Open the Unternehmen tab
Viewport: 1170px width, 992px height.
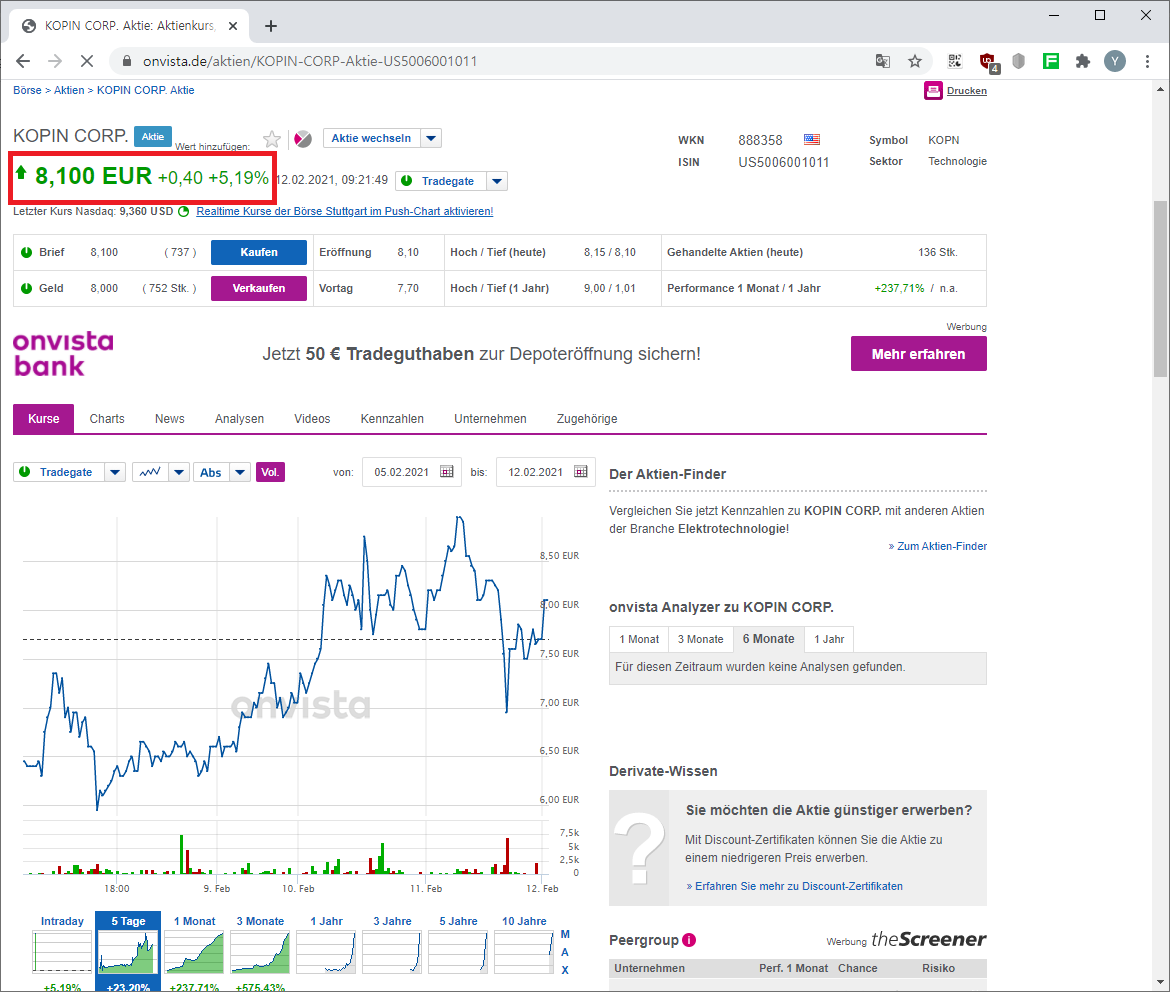[490, 419]
